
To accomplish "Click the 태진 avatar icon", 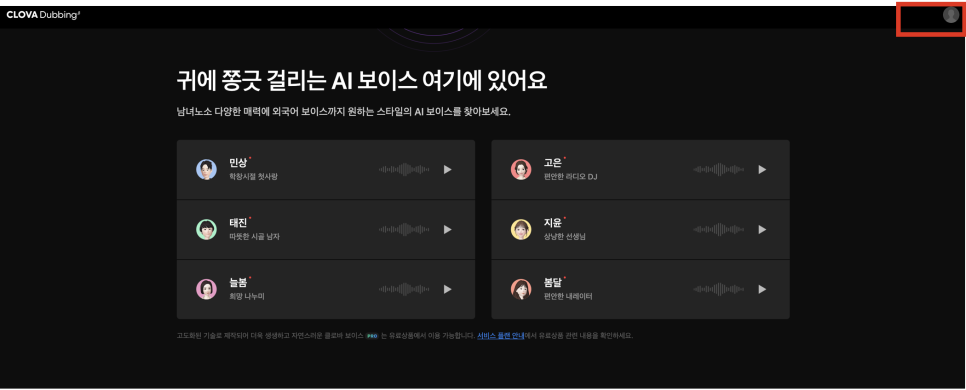I will pos(206,229).
